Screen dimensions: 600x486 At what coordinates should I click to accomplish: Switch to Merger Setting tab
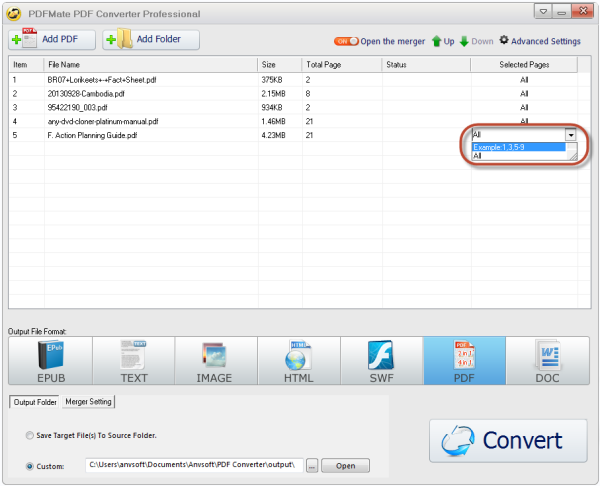88,402
